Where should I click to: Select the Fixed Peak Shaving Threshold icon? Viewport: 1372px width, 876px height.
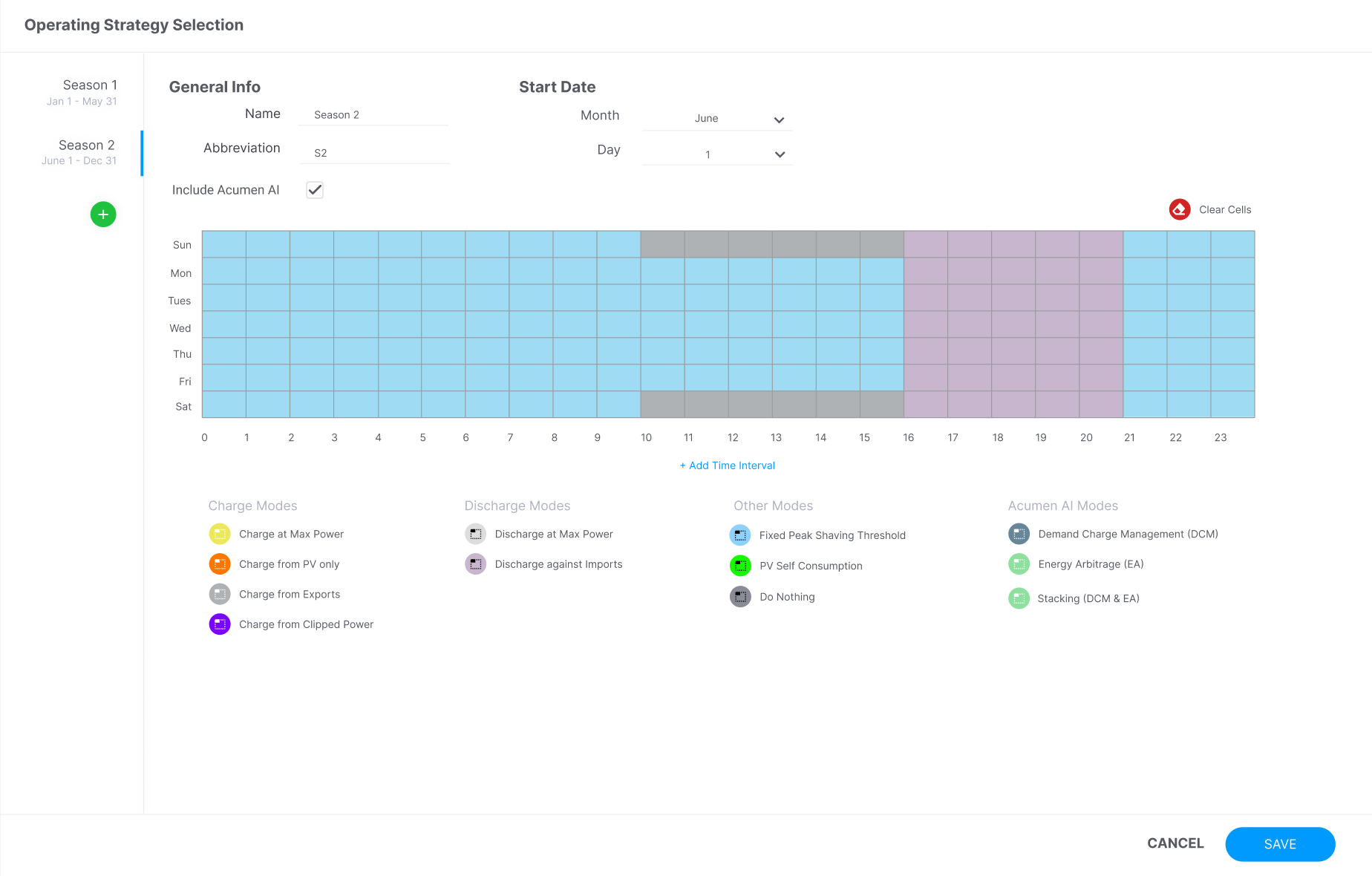point(739,535)
